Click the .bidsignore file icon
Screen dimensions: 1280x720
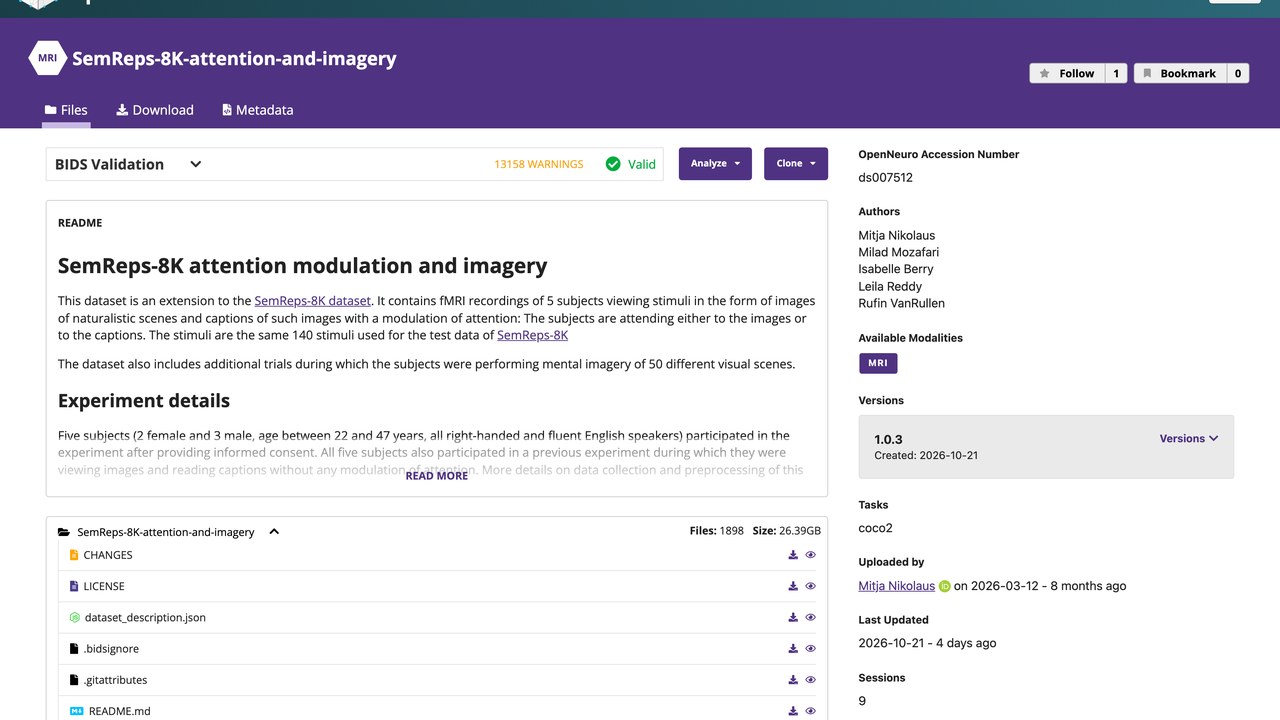pyautogui.click(x=74, y=649)
